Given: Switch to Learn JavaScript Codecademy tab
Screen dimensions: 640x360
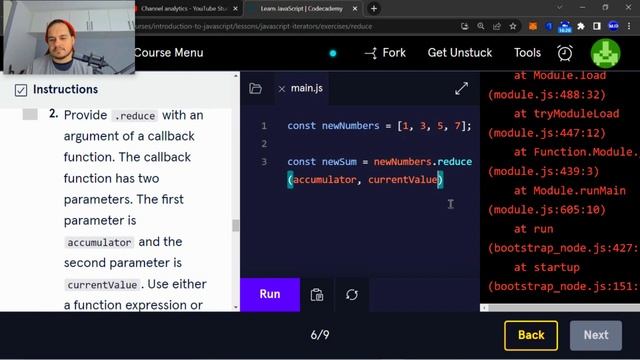Looking at the screenshot, I should (x=301, y=9).
